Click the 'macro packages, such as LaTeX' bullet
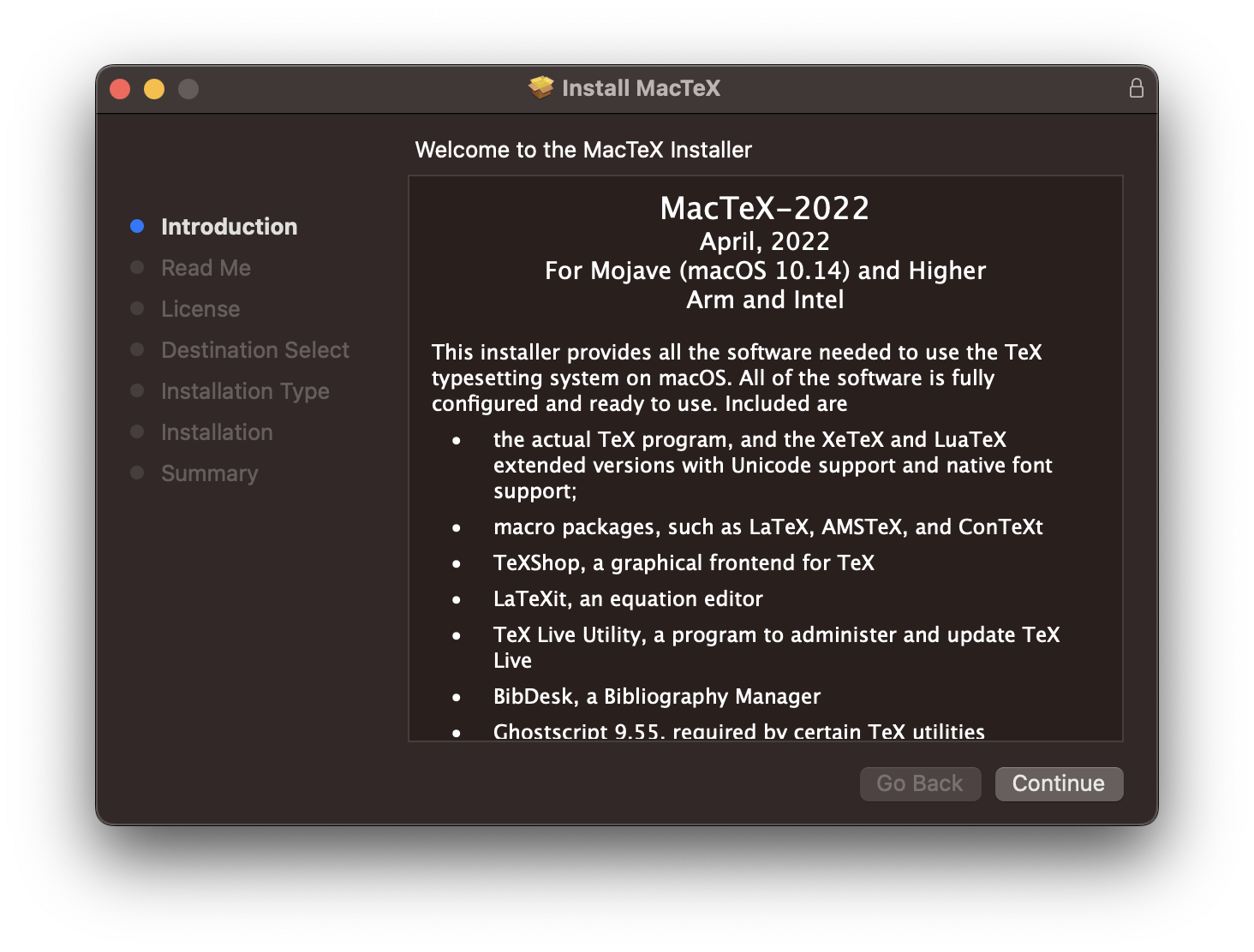This screenshot has width=1254, height=952. point(767,527)
